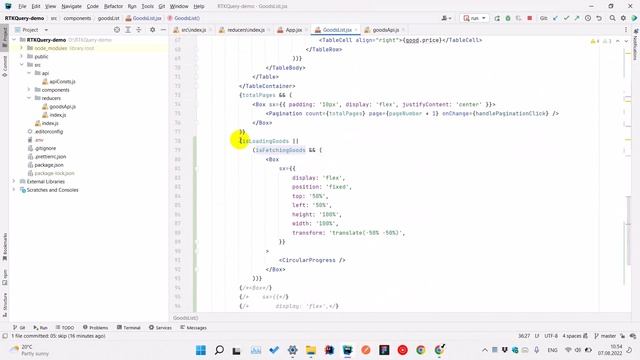Collapse the src folder

[x=22, y=65]
